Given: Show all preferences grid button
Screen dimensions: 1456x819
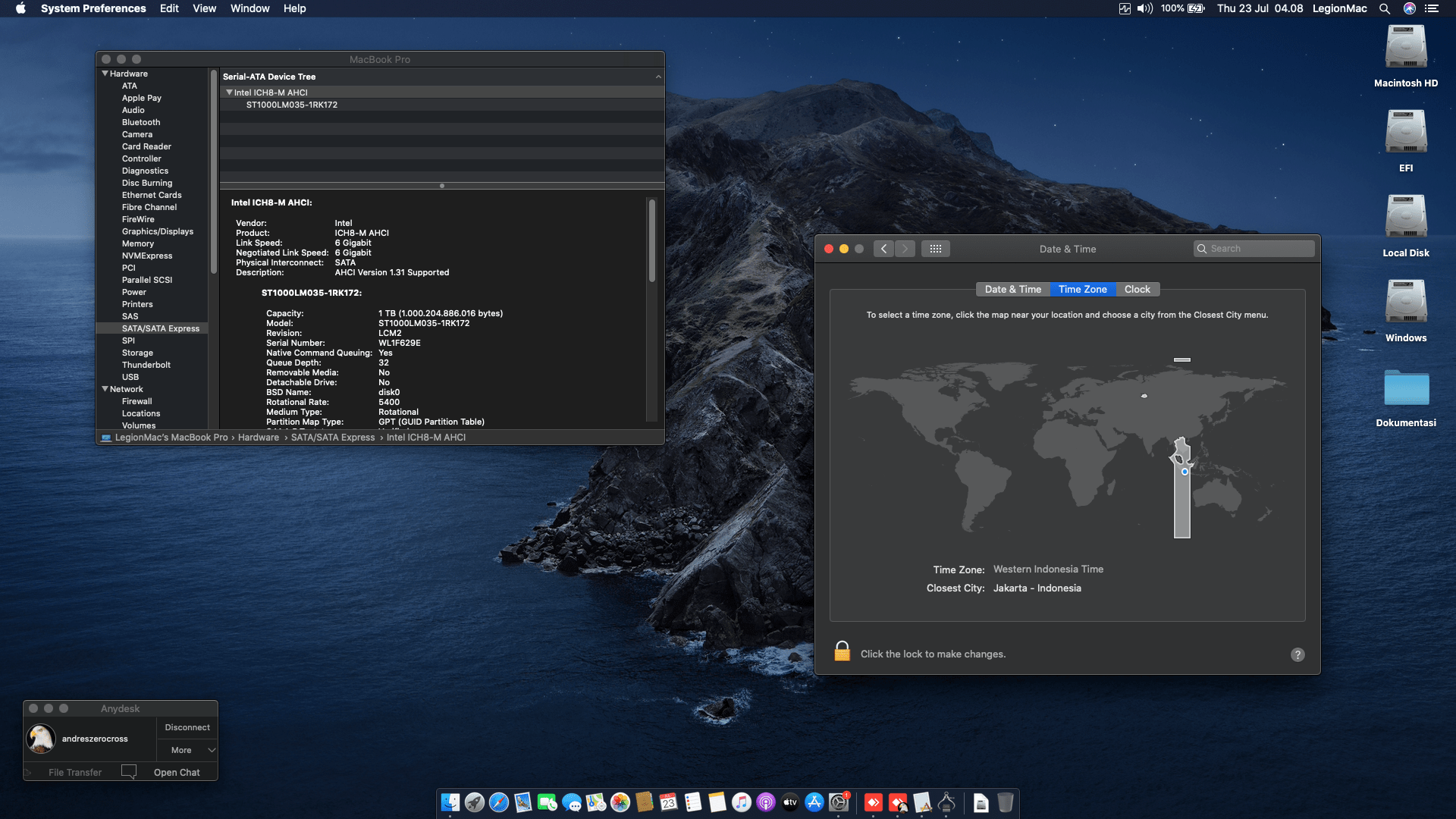Looking at the screenshot, I should (936, 249).
